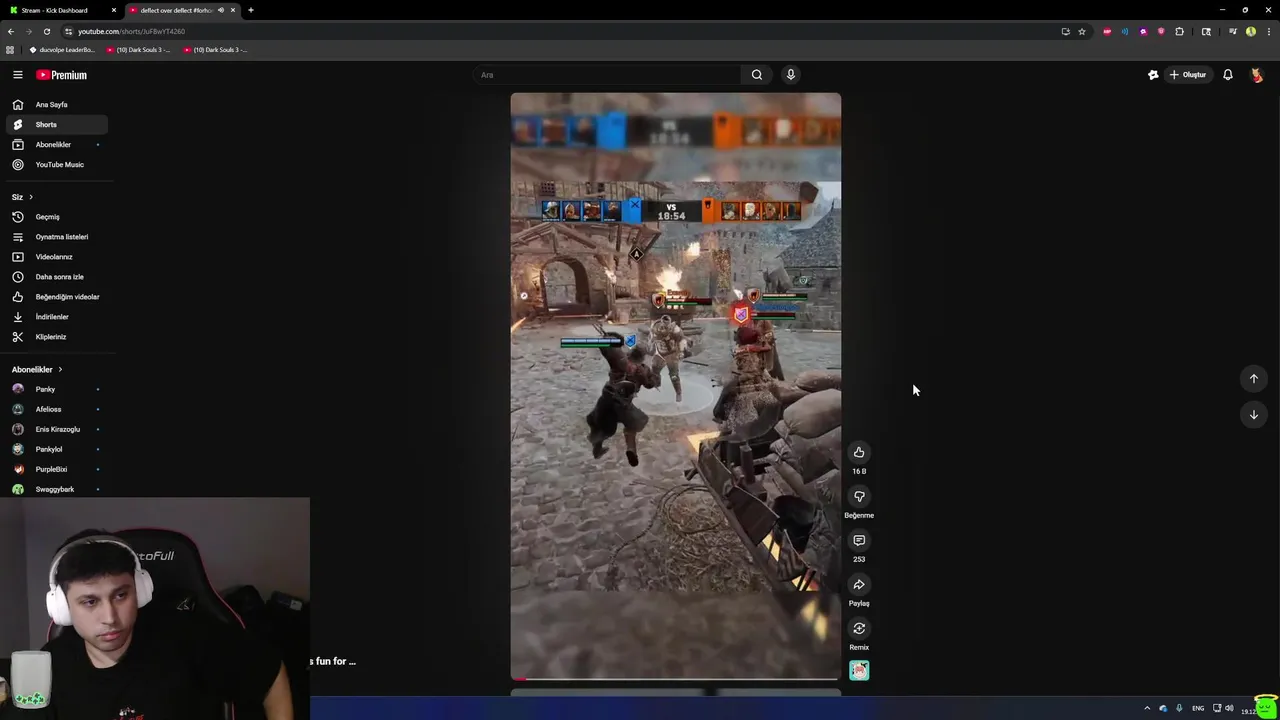Open the ducvolpe LeaderBo... bookmark
The image size is (1280, 720).
tap(62, 49)
